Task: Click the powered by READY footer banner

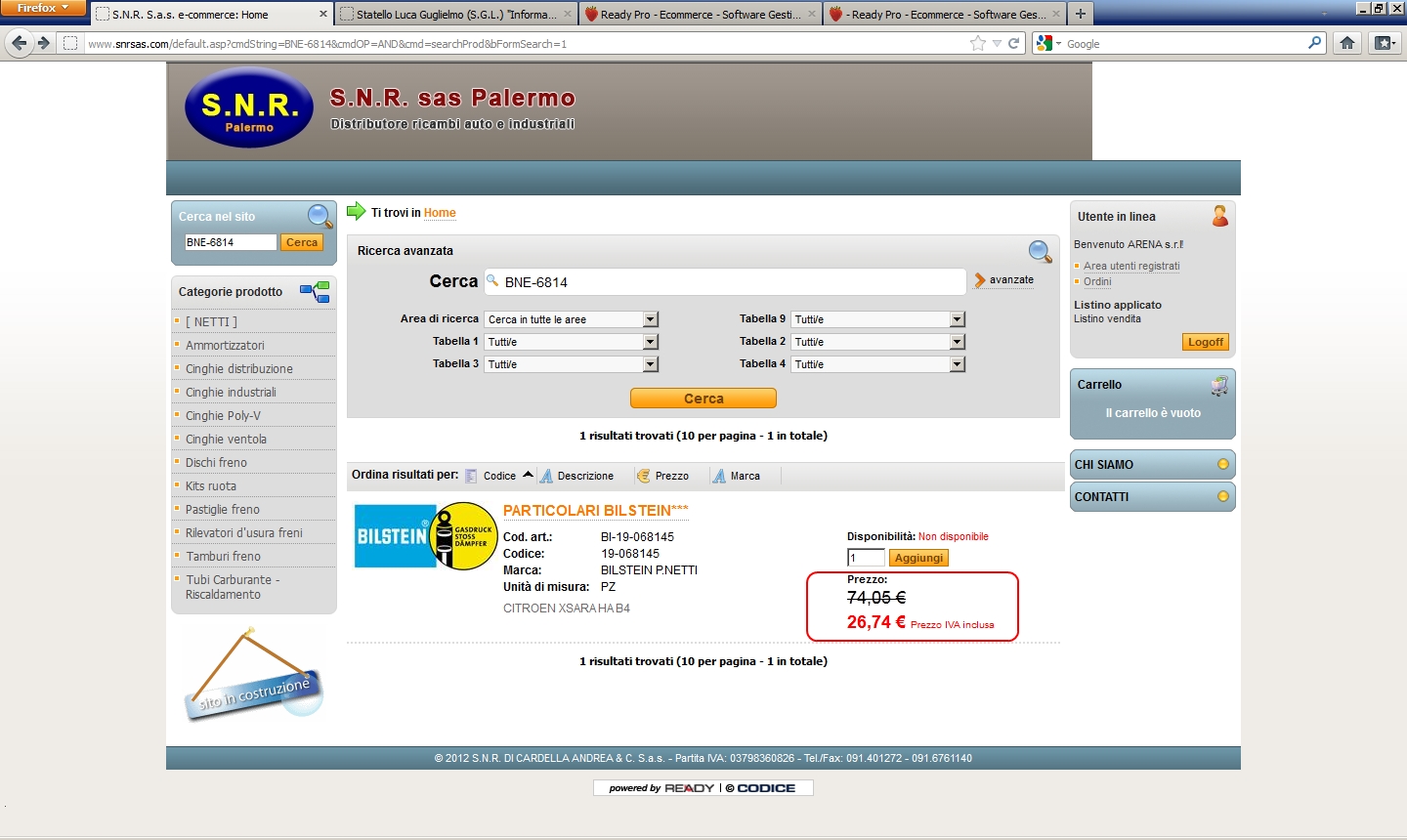Action: 703,788
